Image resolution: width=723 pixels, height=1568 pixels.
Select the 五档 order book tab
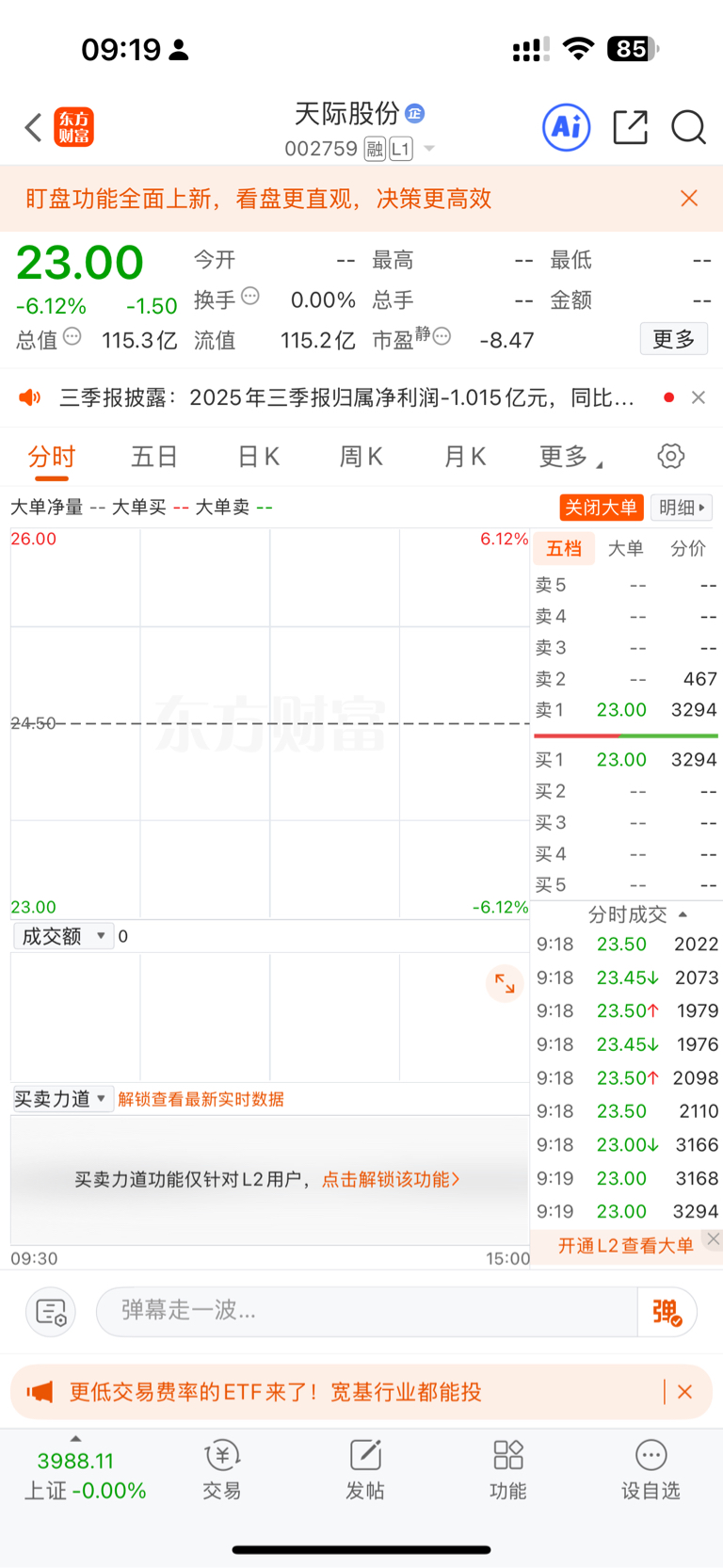564,548
